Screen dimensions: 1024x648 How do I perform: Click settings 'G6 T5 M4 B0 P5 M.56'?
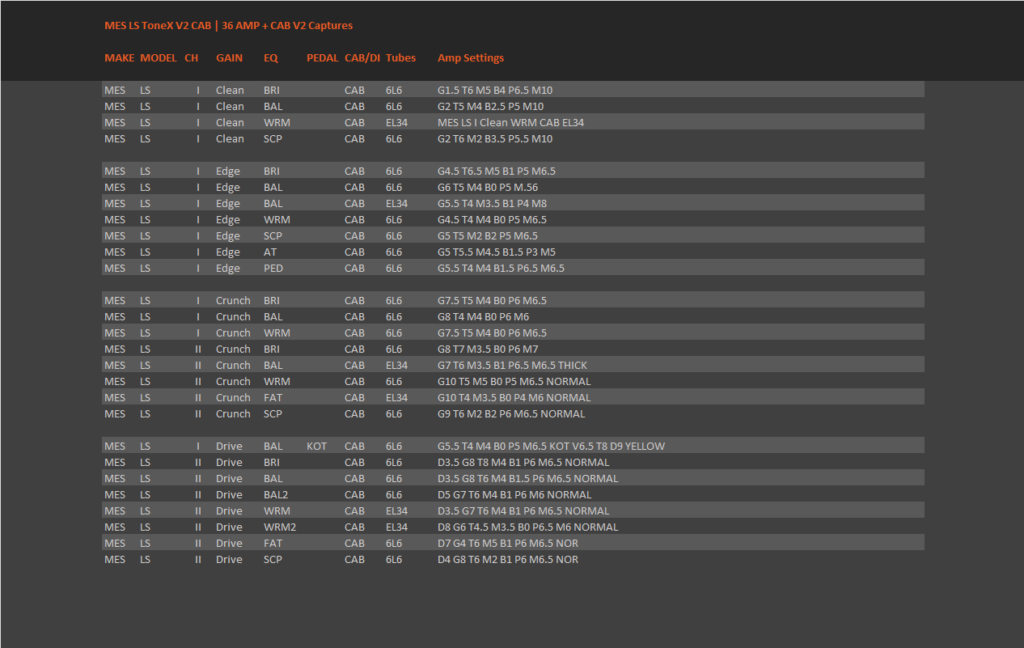click(488, 187)
